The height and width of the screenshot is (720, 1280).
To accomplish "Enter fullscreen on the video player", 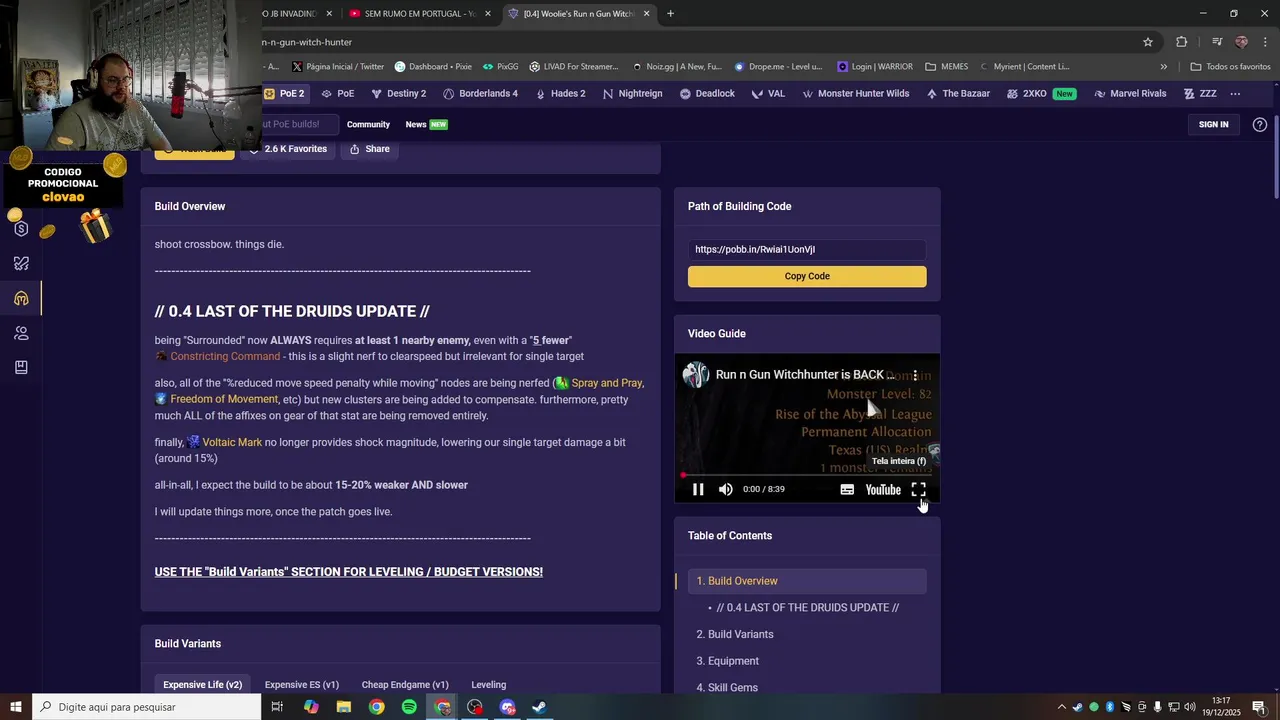I will pyautogui.click(x=918, y=489).
